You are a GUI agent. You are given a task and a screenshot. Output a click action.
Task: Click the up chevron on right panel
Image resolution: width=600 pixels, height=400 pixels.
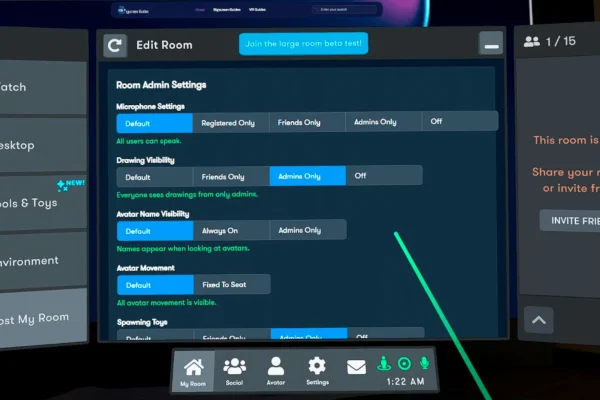point(538,320)
